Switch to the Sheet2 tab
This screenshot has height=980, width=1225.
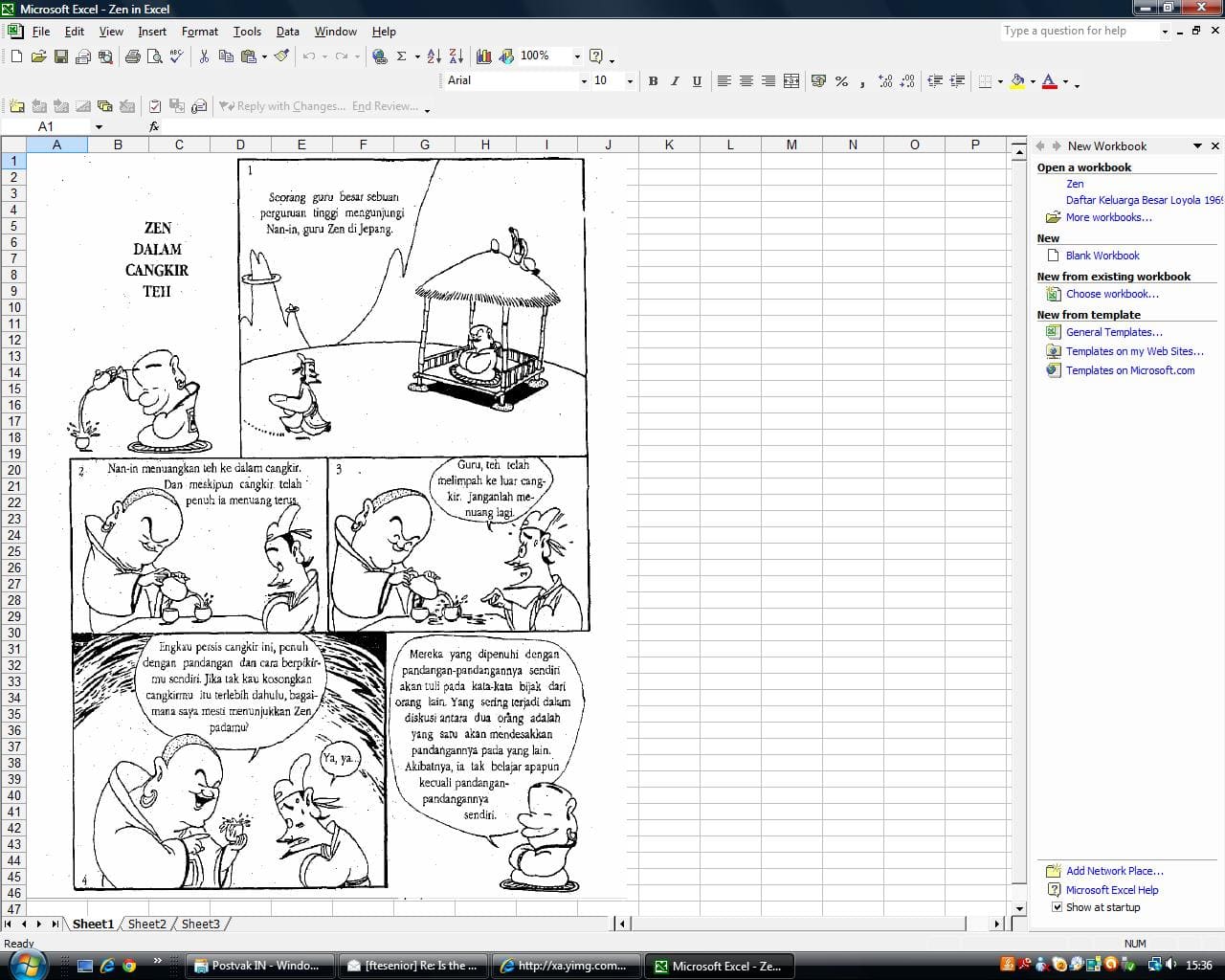tap(146, 924)
